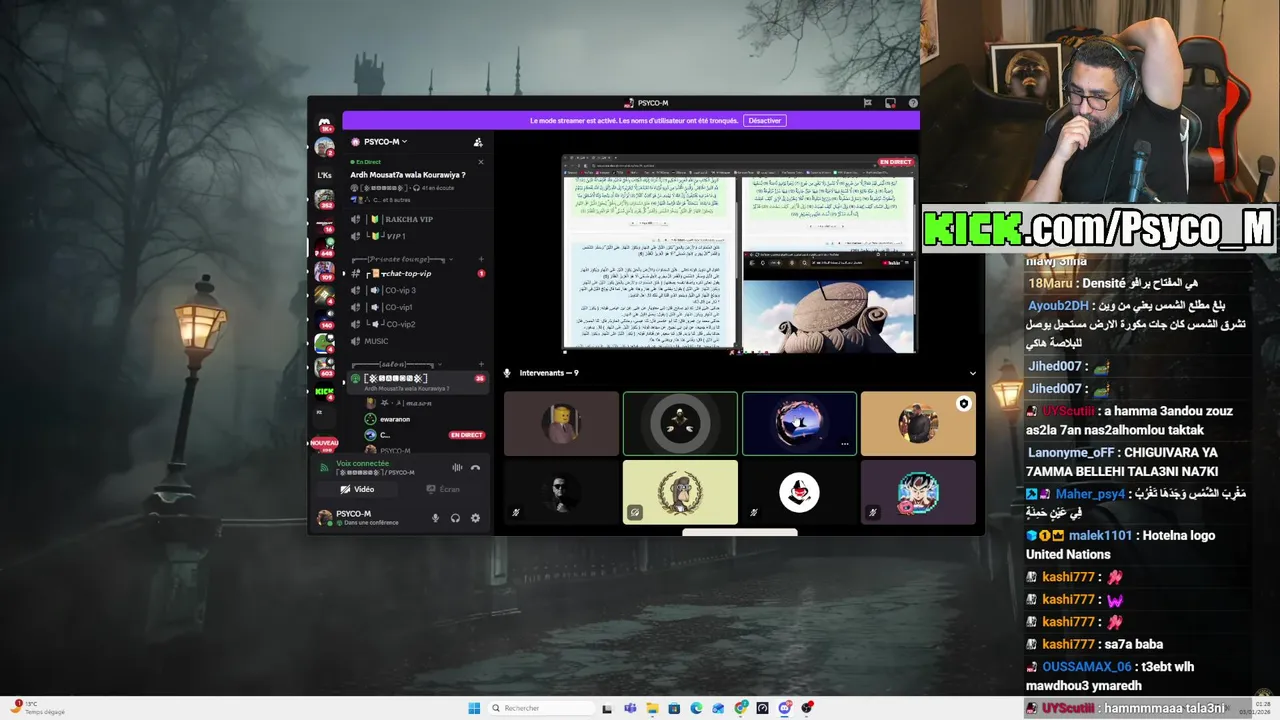Open server with 648 unread badge
The height and width of the screenshot is (720, 1280).
click(x=324, y=247)
